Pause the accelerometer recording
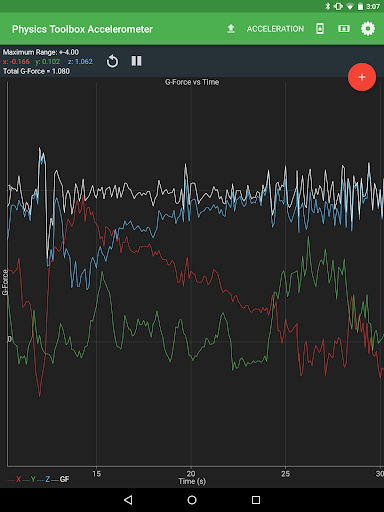384x512 pixels. point(136,61)
